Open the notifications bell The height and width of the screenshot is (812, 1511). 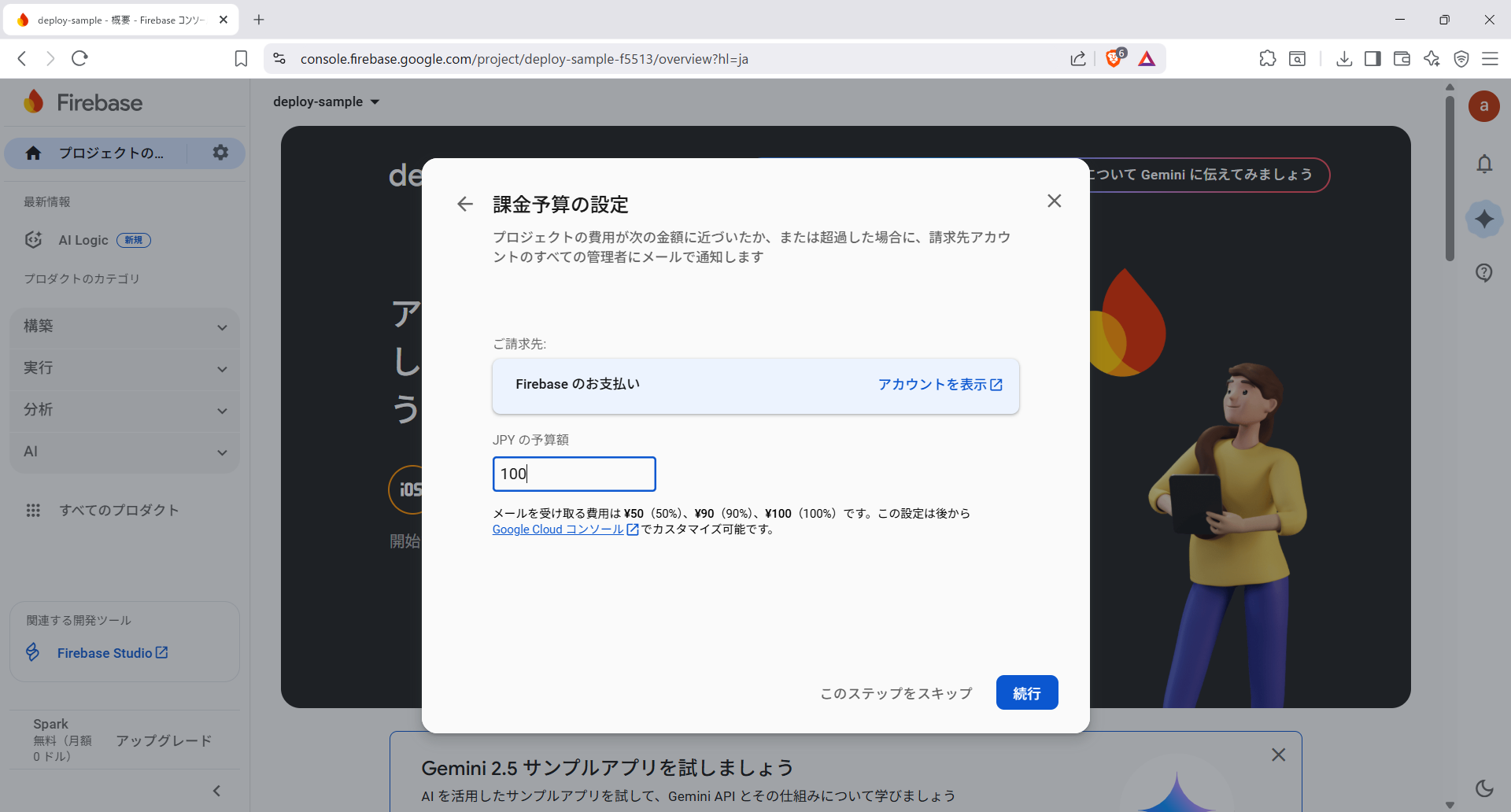[x=1484, y=164]
